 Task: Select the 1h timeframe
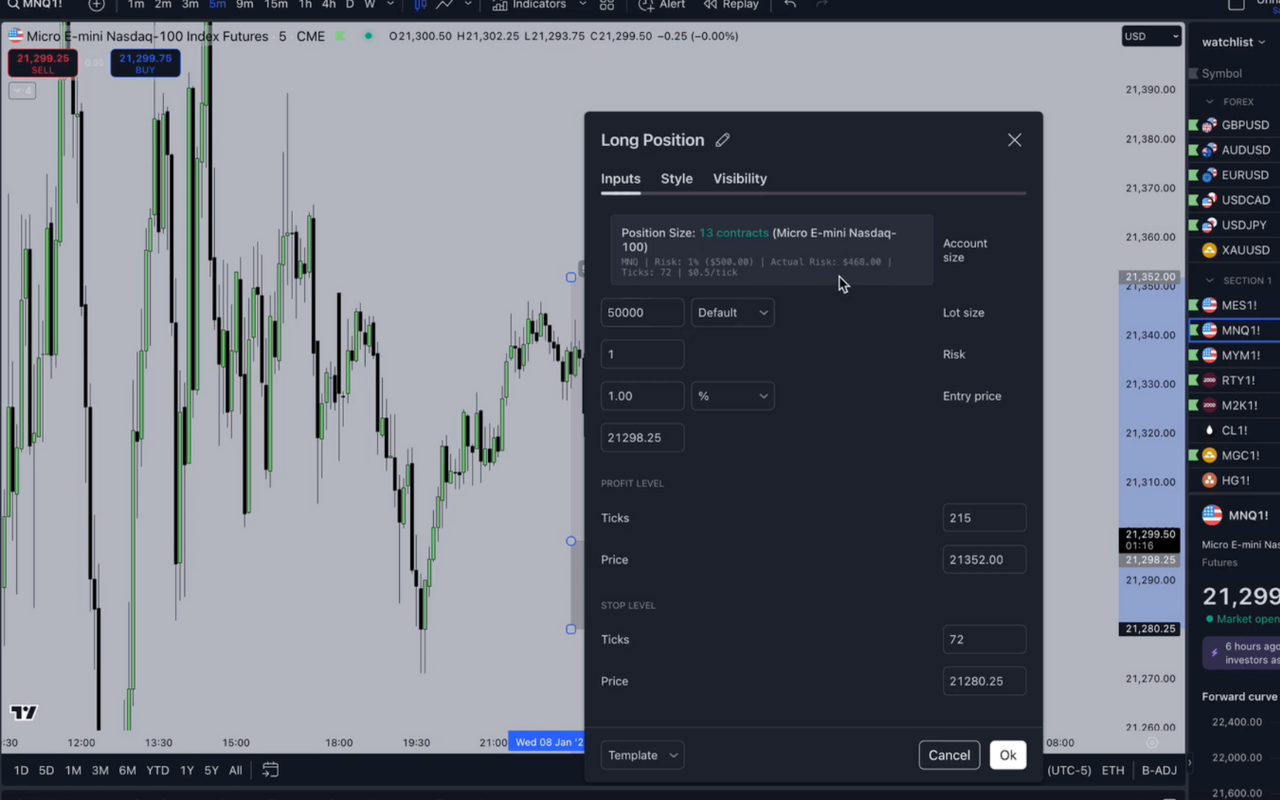(x=305, y=4)
